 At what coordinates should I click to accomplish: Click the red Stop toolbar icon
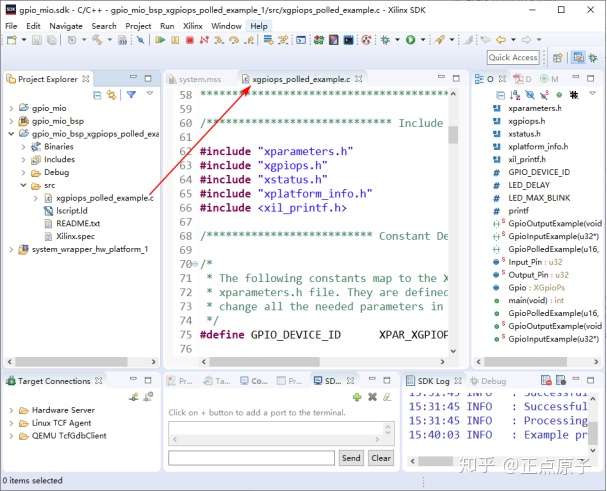[189, 40]
